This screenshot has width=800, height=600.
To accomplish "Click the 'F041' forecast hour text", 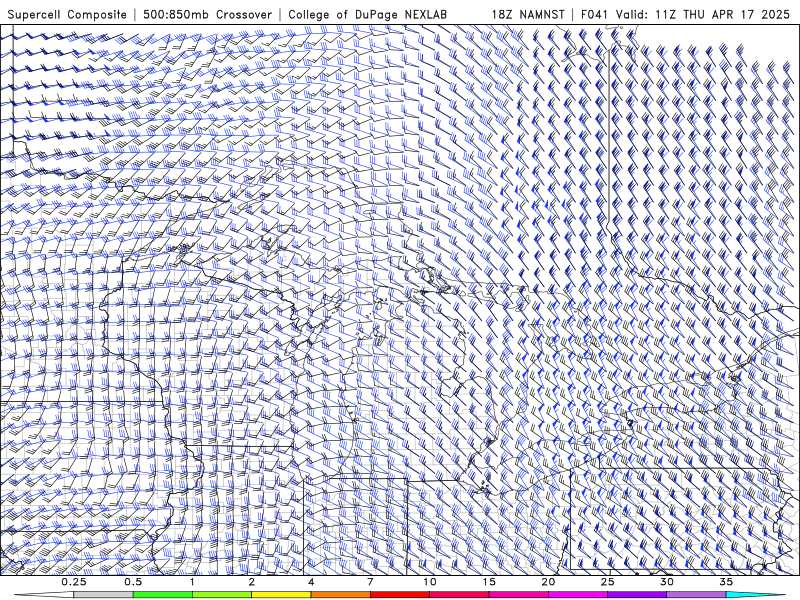I will click(x=594, y=14).
